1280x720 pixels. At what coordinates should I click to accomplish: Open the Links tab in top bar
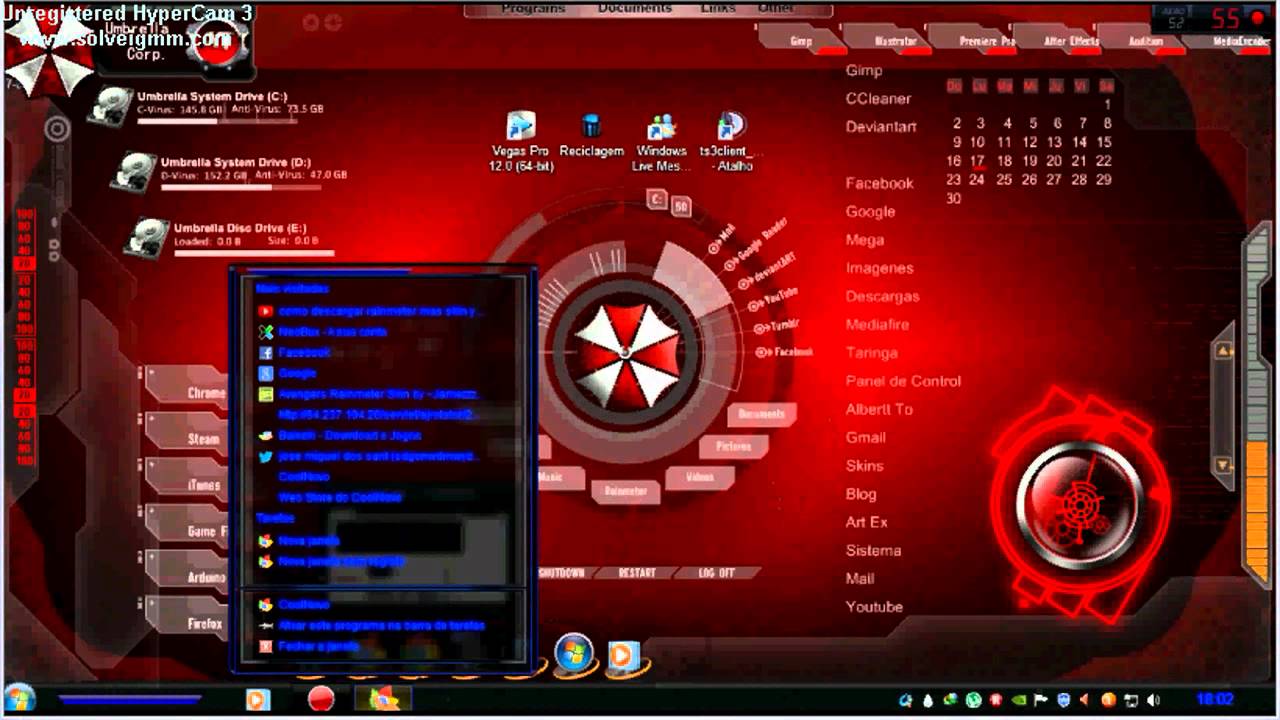pos(718,8)
